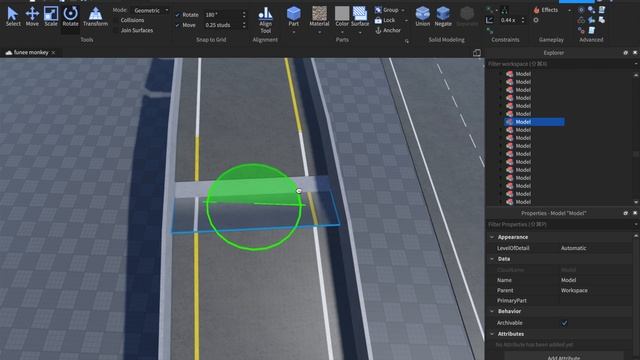
Task: Activate the Rotate tool
Action: click(x=70, y=17)
